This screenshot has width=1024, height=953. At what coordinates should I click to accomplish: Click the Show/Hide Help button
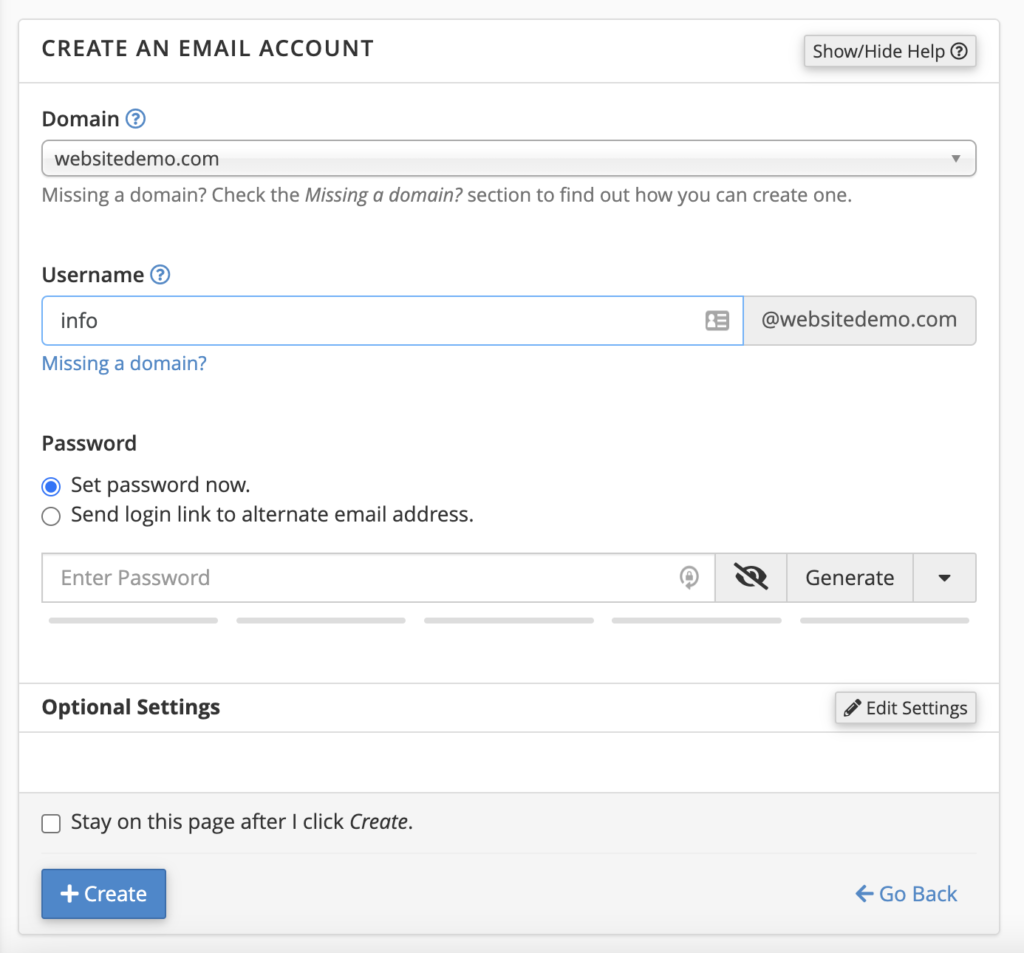(889, 52)
